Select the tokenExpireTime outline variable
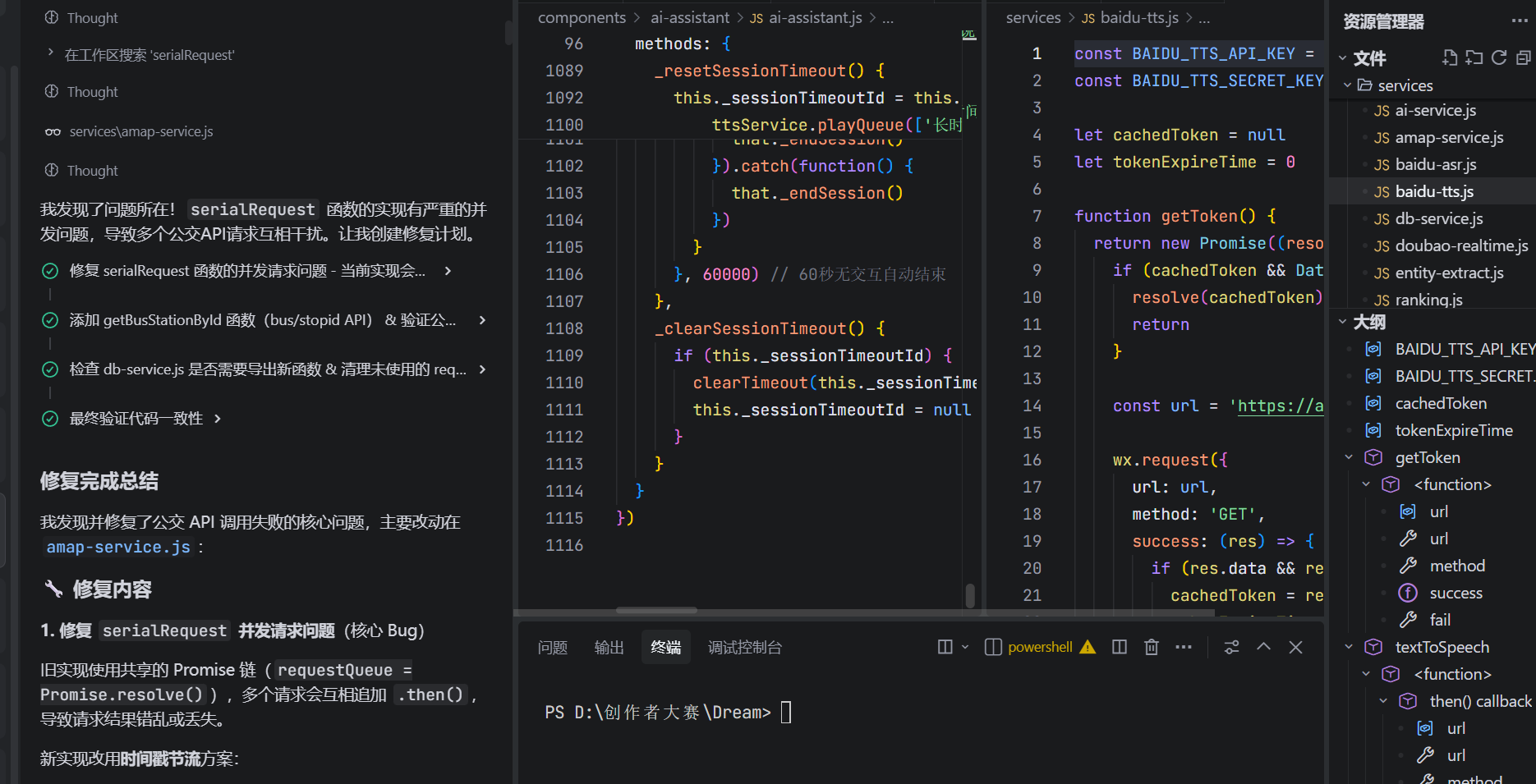1536x784 pixels. (x=1454, y=430)
